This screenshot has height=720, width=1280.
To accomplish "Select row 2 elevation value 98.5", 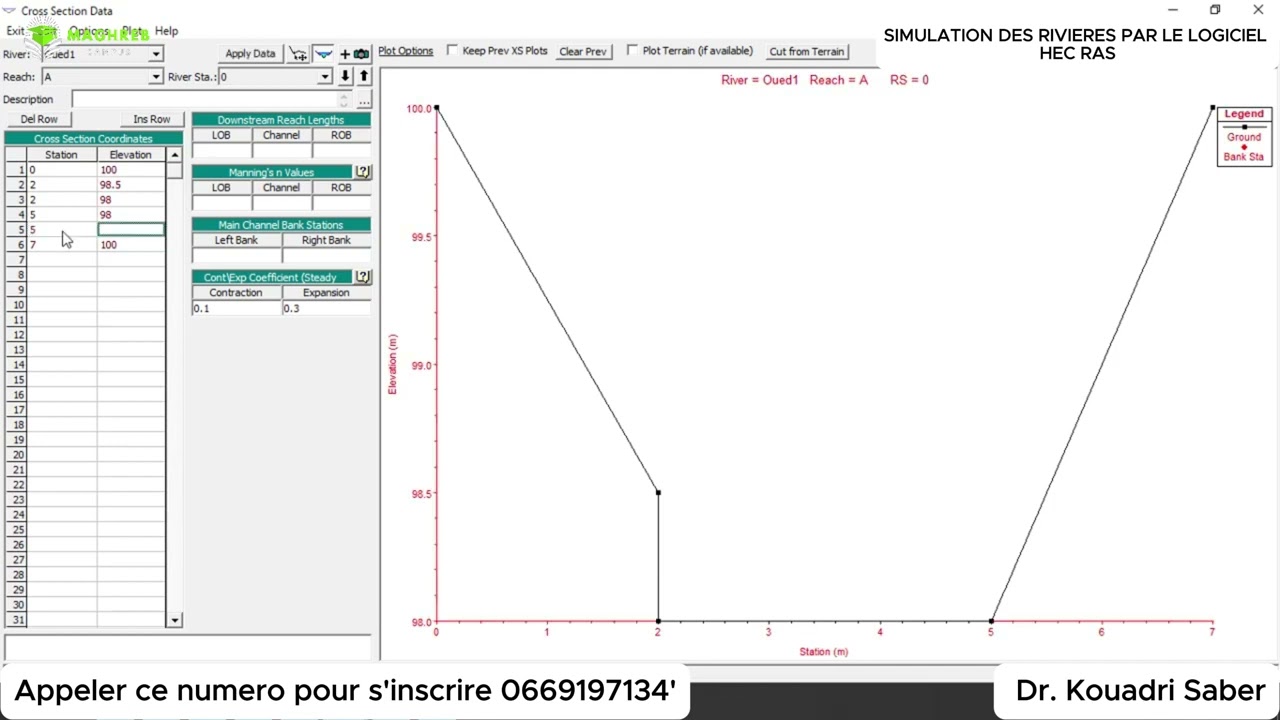I will point(131,185).
